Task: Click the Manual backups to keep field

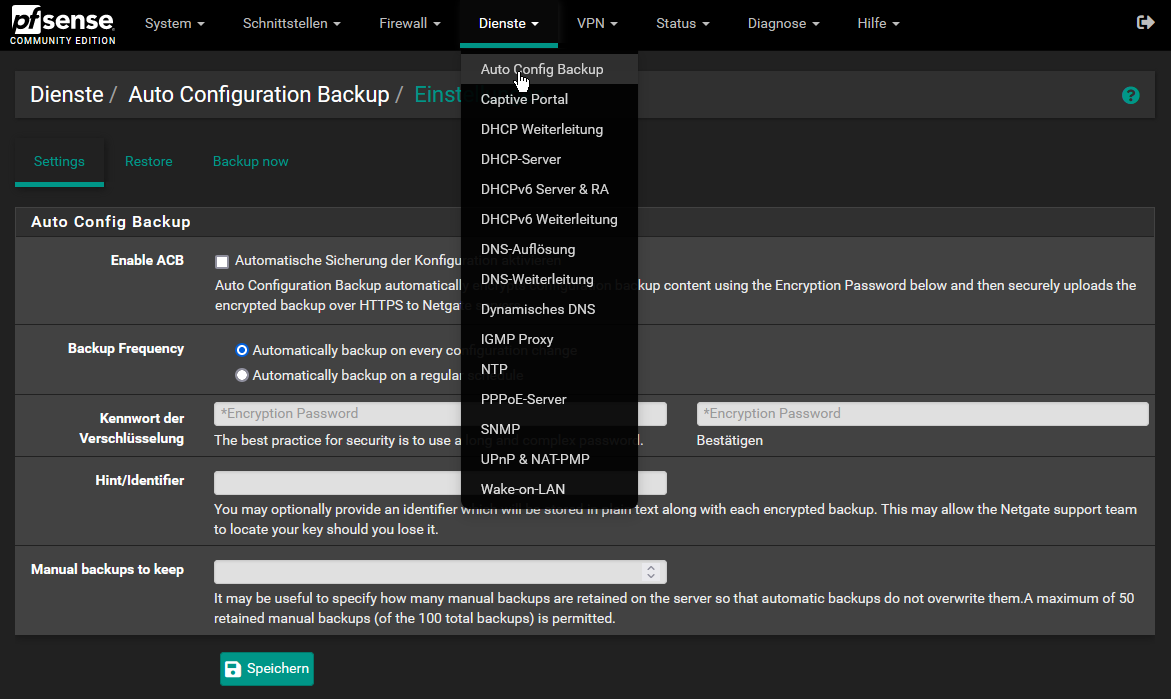Action: (x=440, y=571)
